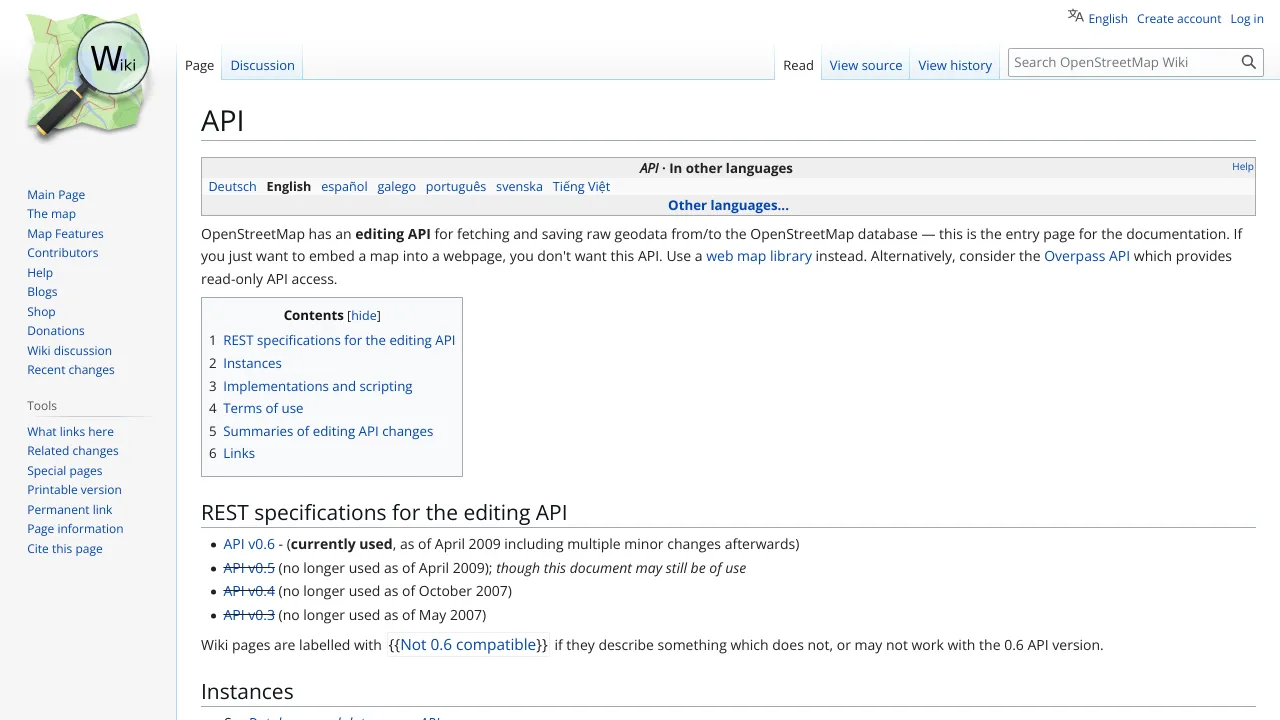Open Not 0.6 compatible template link
Viewport: 1280px width, 720px height.
click(468, 645)
